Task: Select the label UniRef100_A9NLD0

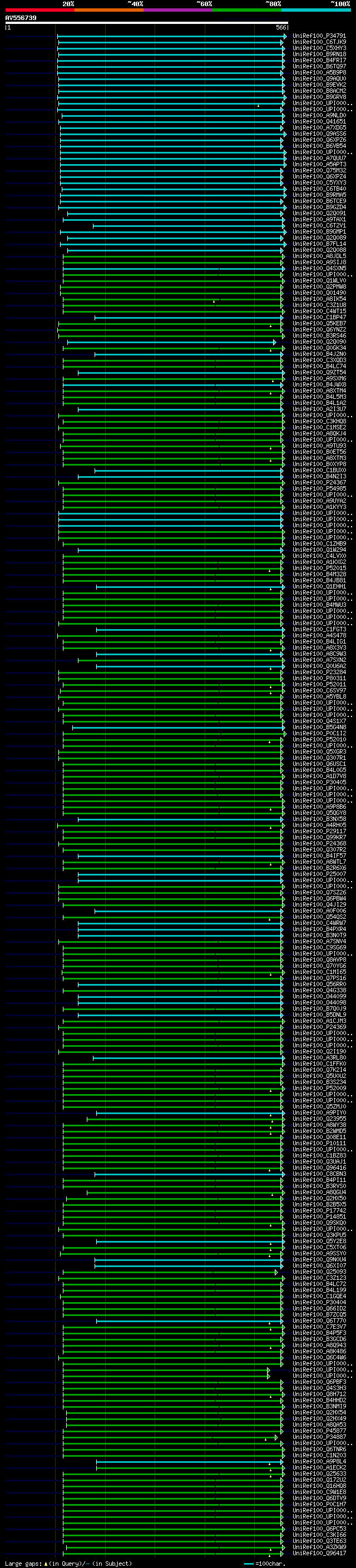Action: pos(319,116)
